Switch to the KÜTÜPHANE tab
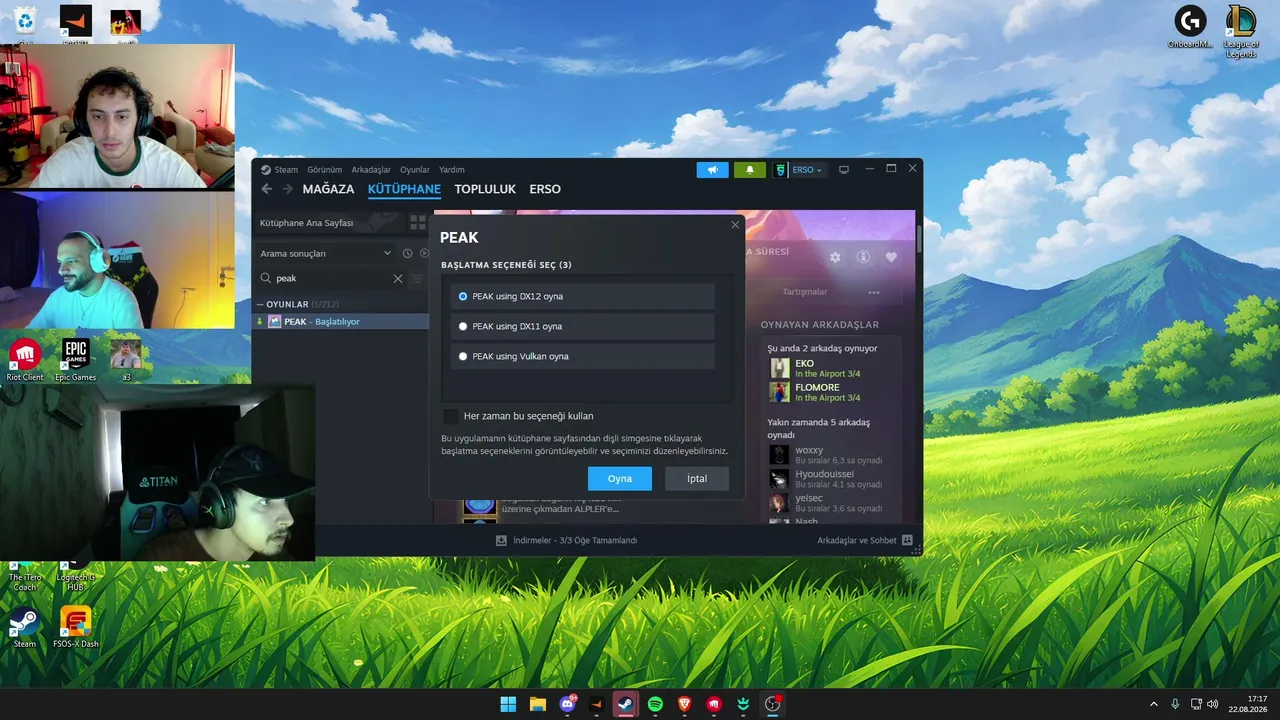Image resolution: width=1280 pixels, height=720 pixels. click(x=404, y=189)
